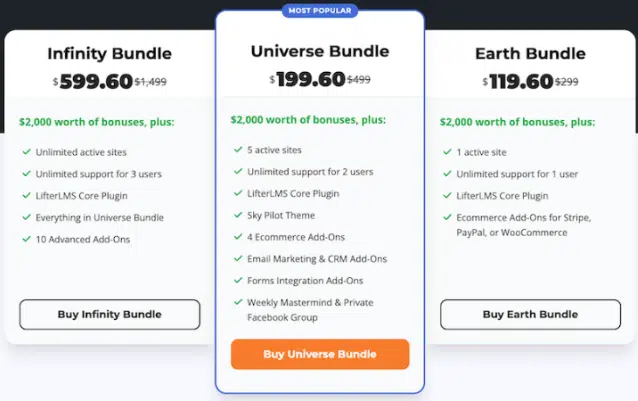Viewport: 638px width, 401px height.
Task: Click checkmark beside 4 Ecommerce Add-Ons
Action: (237, 237)
